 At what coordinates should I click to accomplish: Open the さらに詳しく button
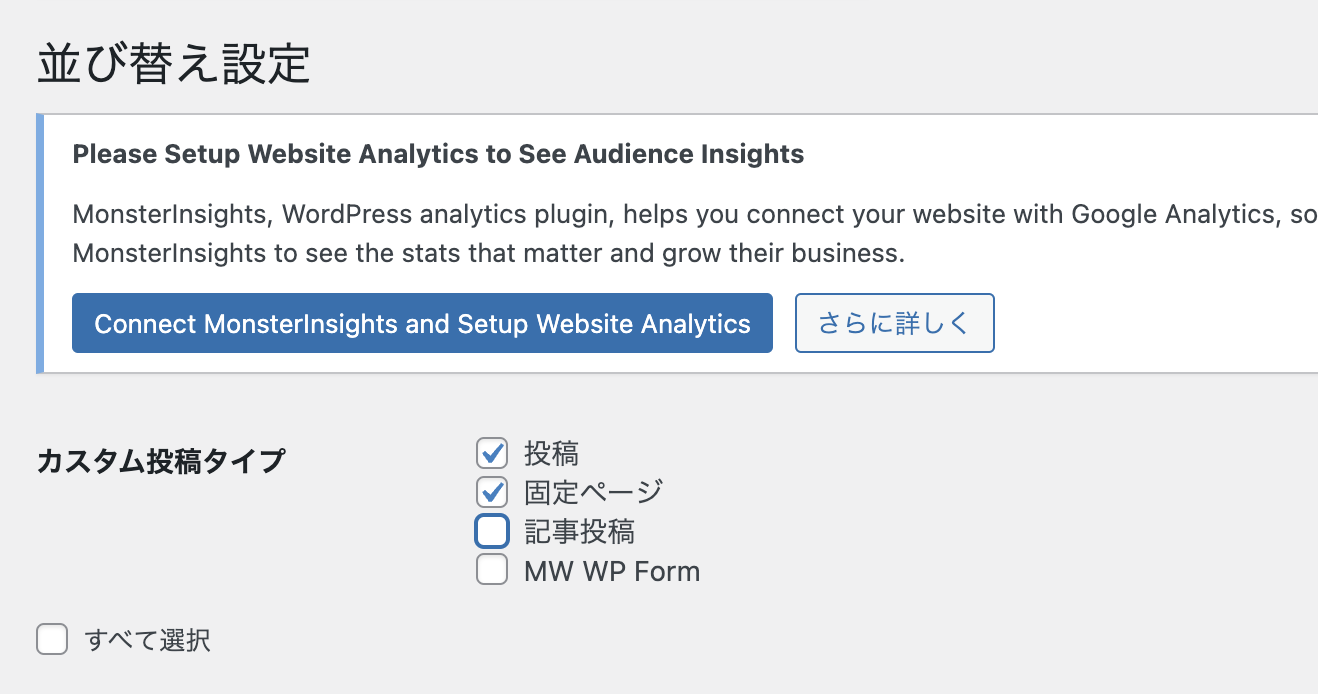(x=894, y=323)
